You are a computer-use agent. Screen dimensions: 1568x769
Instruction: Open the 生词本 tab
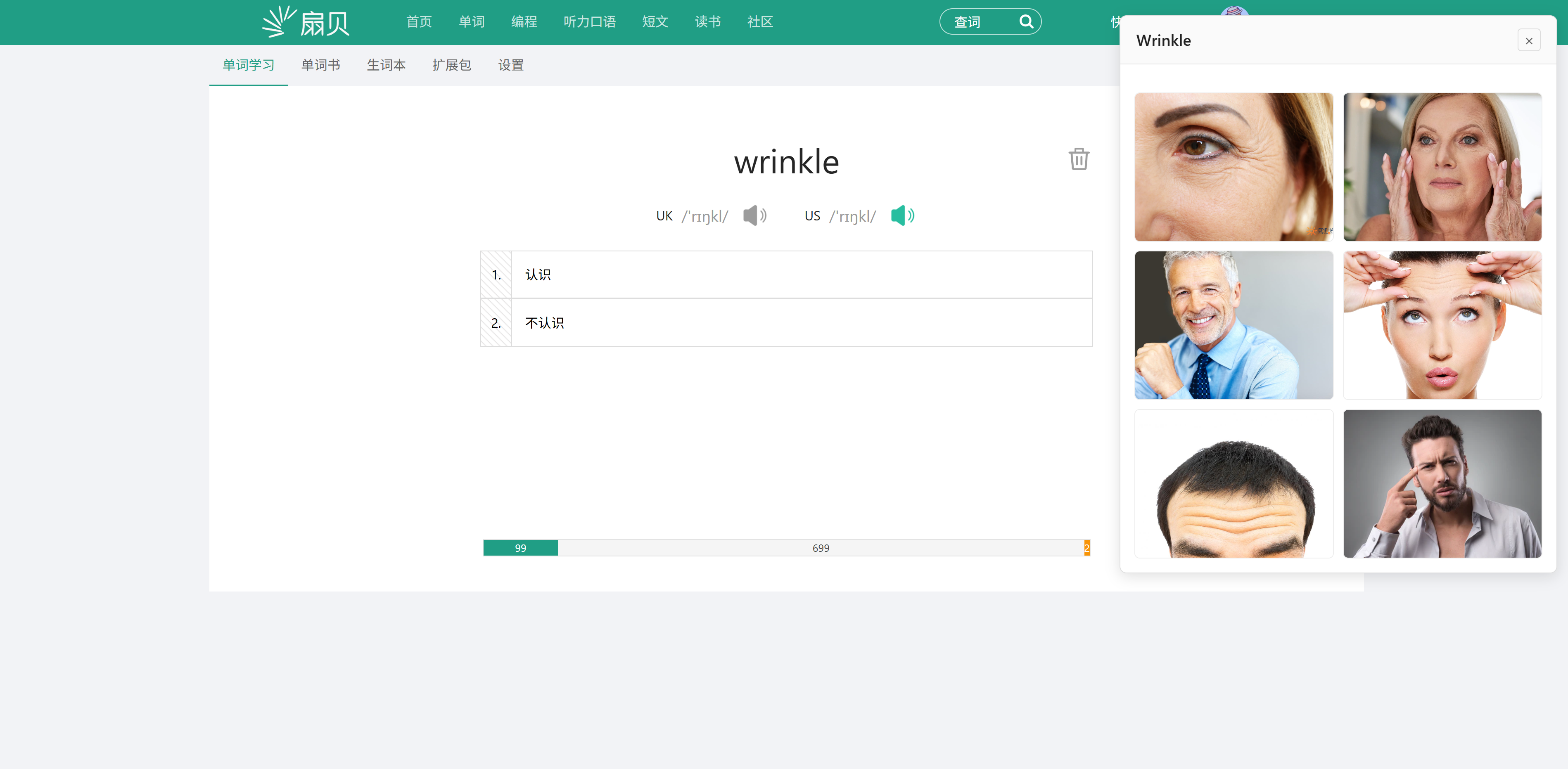pos(386,65)
